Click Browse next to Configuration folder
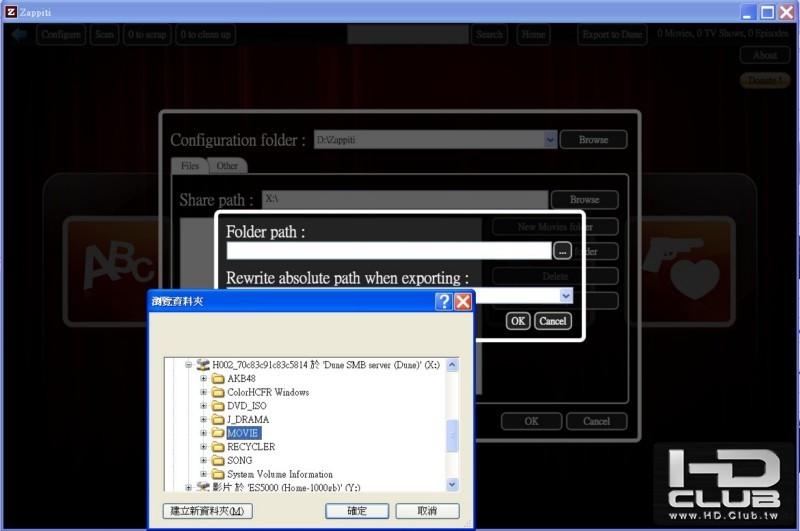Viewport: 800px width, 531px height. pos(593,140)
